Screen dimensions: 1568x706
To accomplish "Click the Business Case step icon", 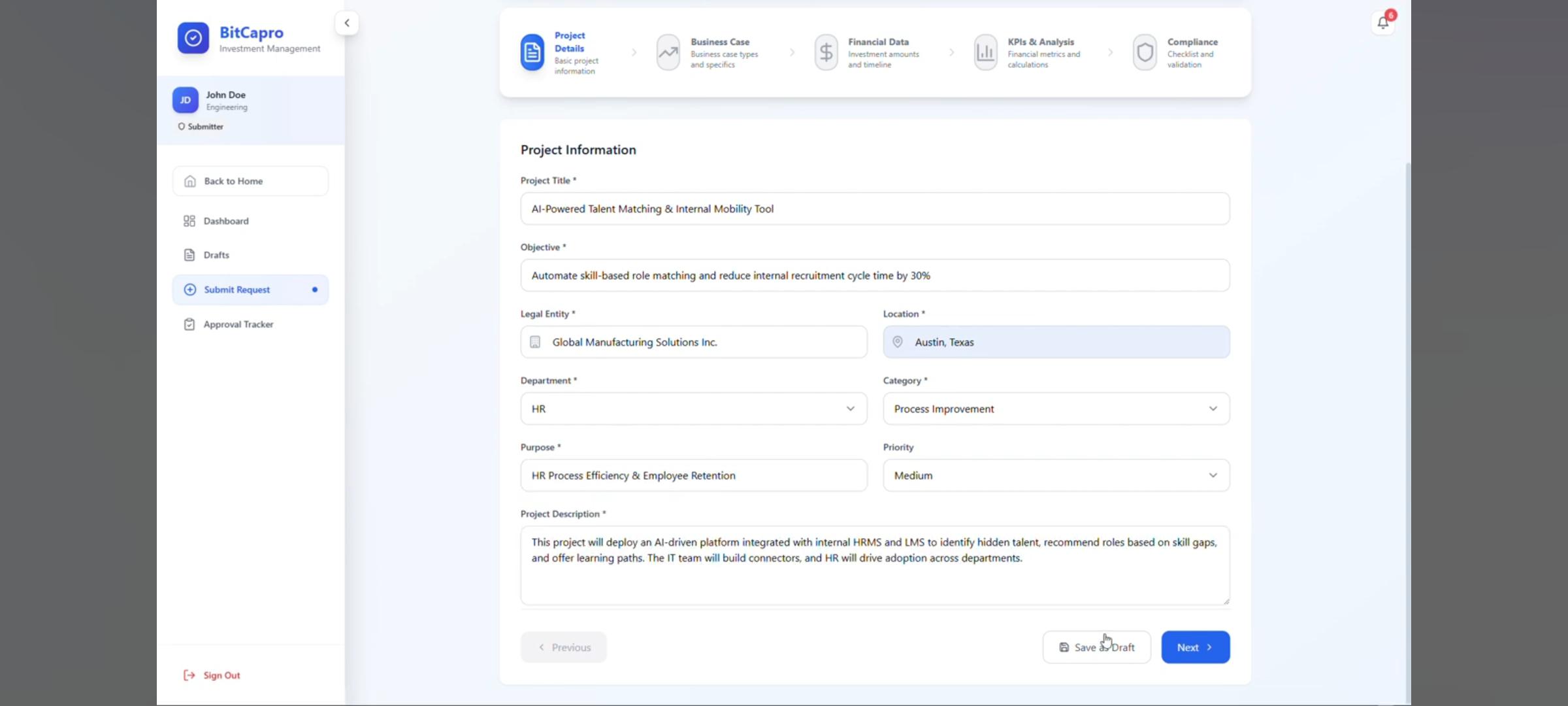I will click(x=668, y=52).
